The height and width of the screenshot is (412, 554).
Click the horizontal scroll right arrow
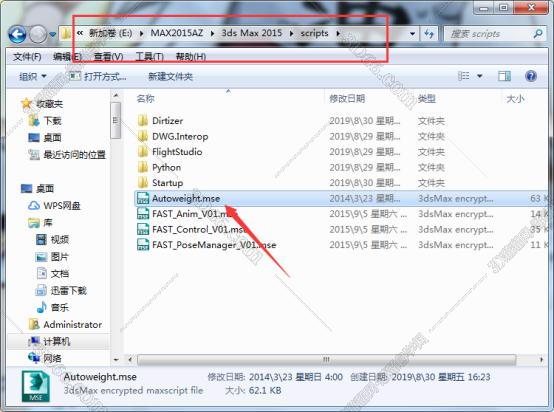pyautogui.click(x=541, y=360)
